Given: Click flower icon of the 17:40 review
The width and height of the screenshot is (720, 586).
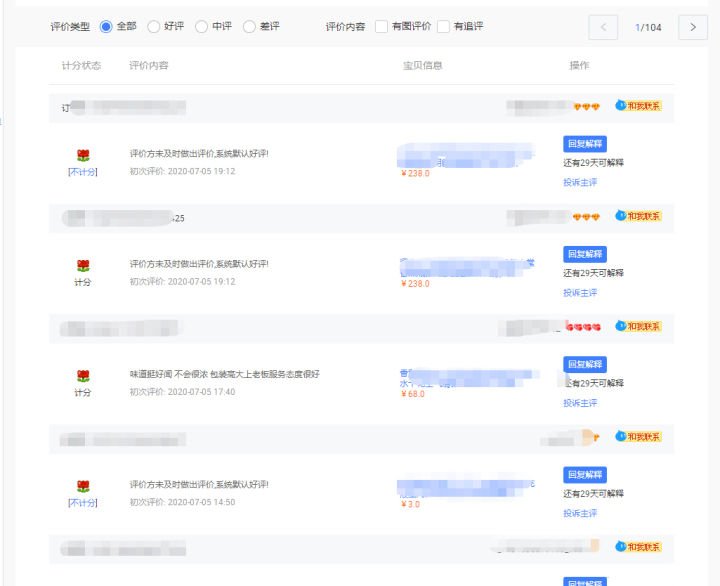Looking at the screenshot, I should tap(83, 376).
